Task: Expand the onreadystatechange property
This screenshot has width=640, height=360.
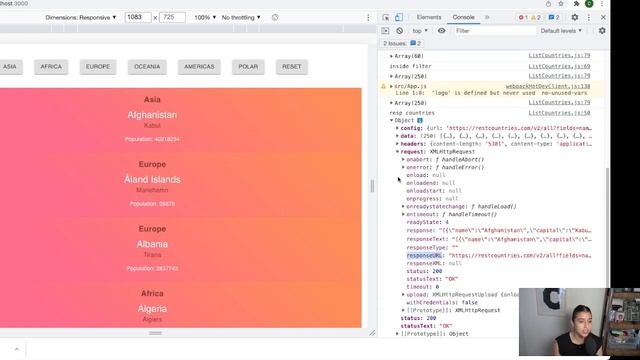Action: (x=403, y=207)
